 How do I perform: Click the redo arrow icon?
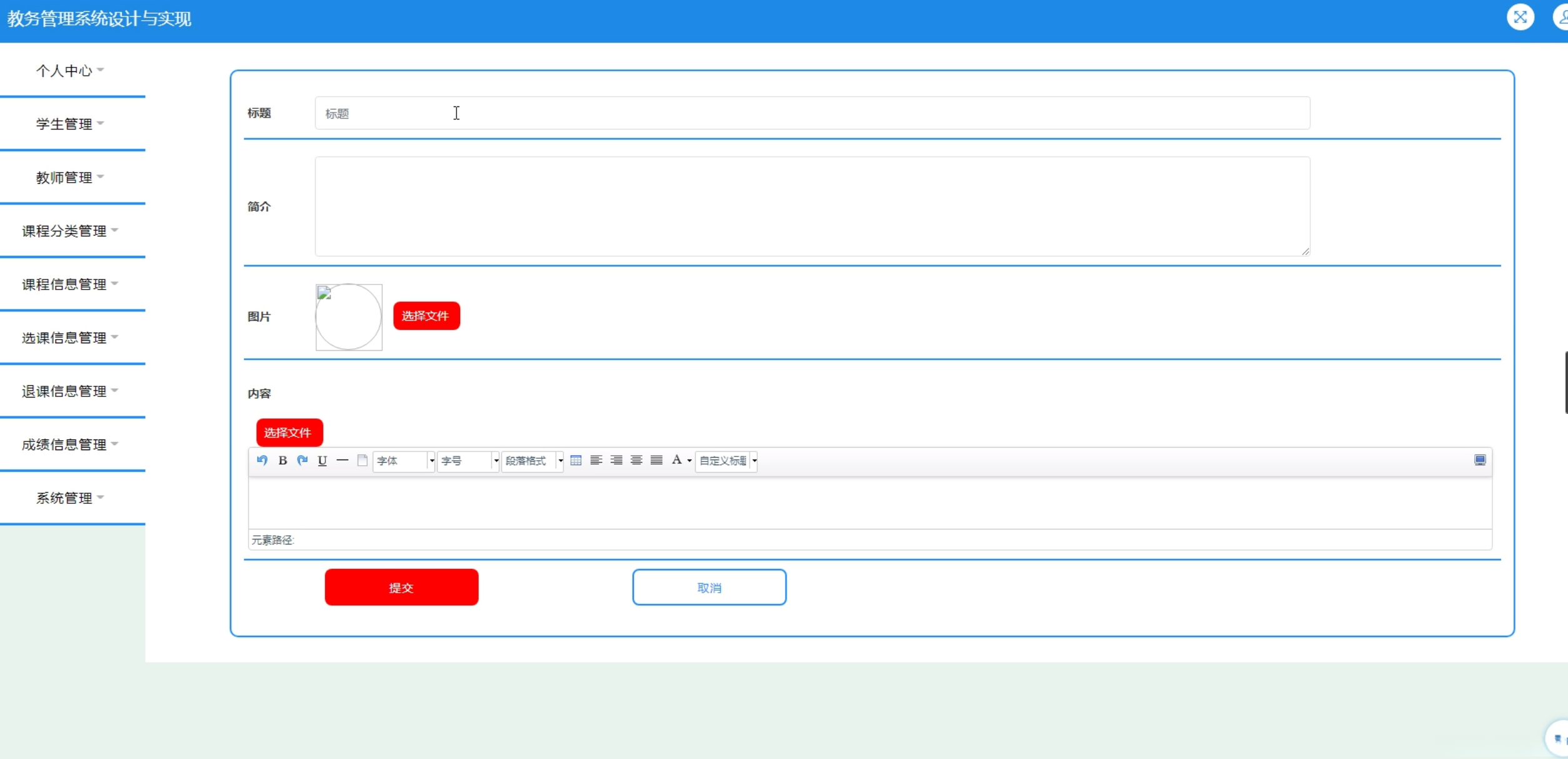(303, 460)
